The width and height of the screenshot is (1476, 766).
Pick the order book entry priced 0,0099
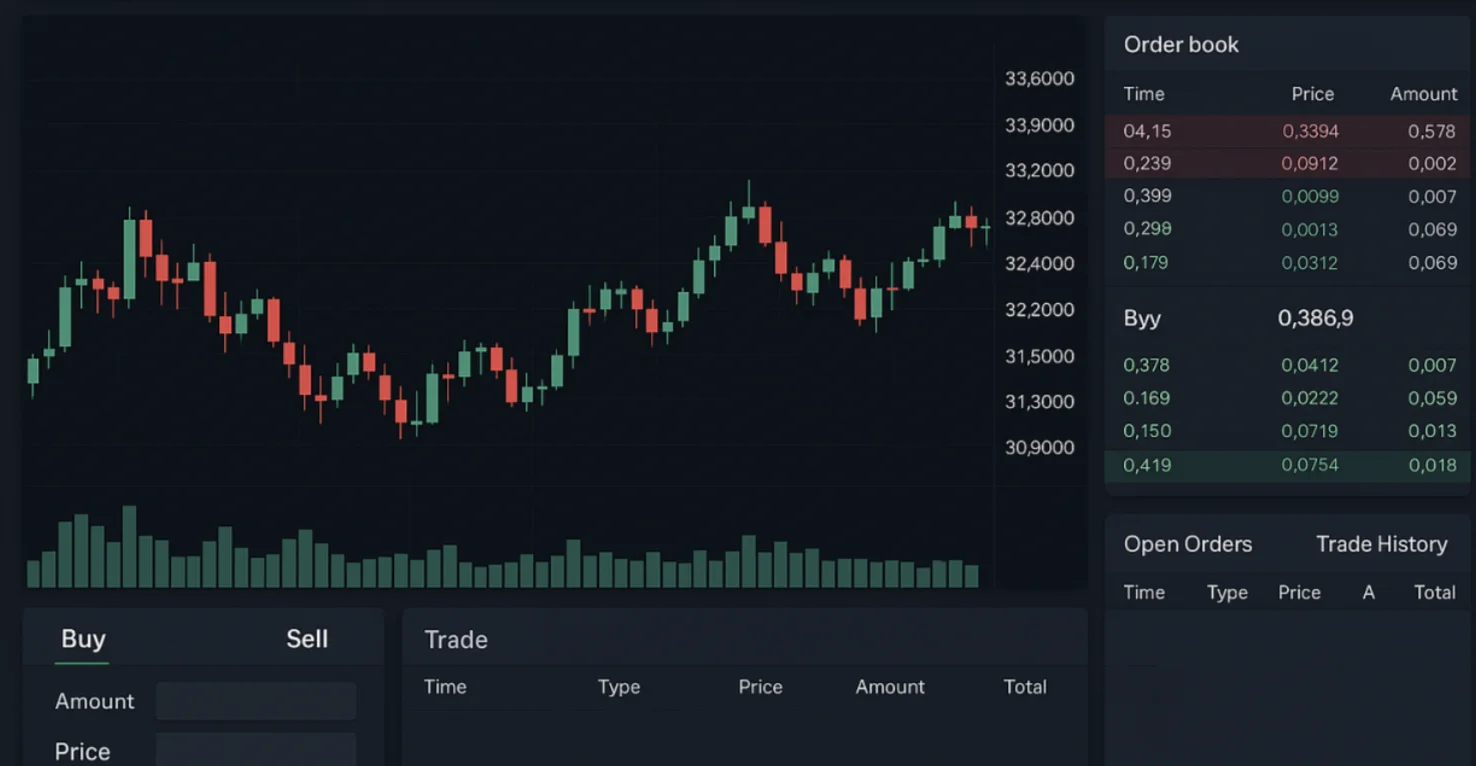pos(1288,196)
